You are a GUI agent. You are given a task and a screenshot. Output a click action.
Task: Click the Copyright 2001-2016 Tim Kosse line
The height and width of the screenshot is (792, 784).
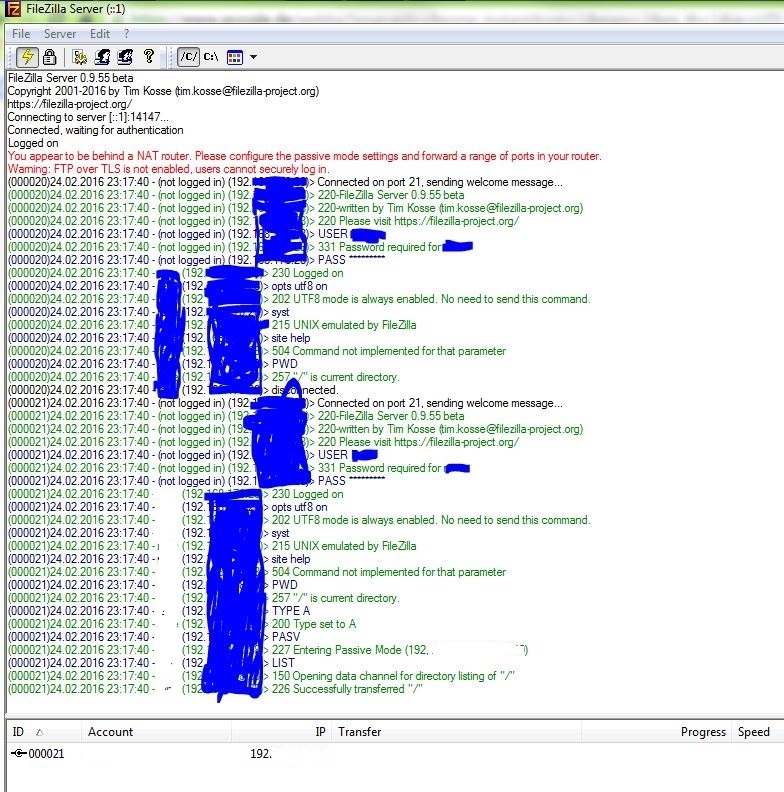point(163,91)
